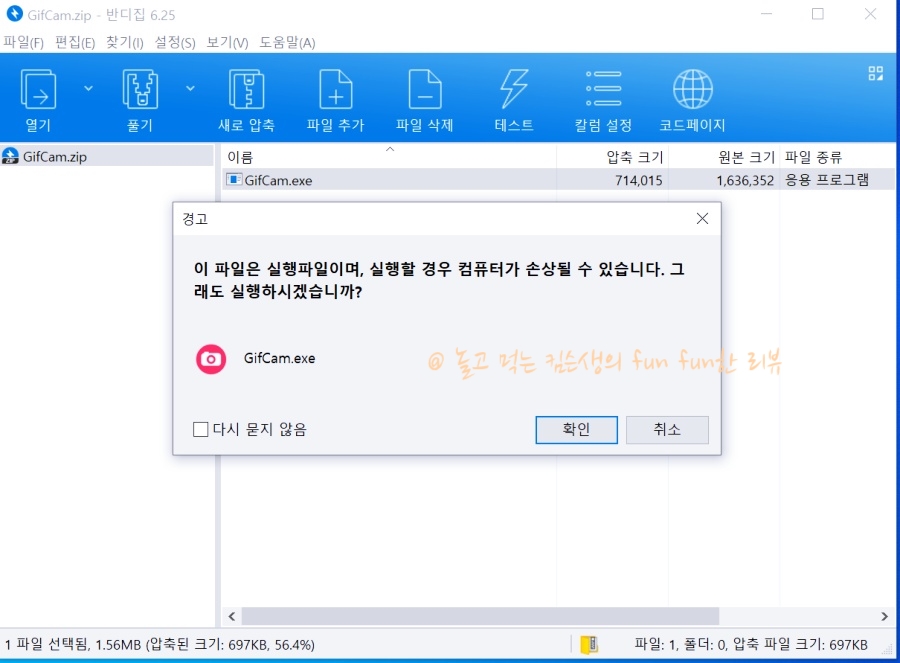900x663 pixels.
Task: Click the 714,015 compressed size value
Action: tap(638, 180)
